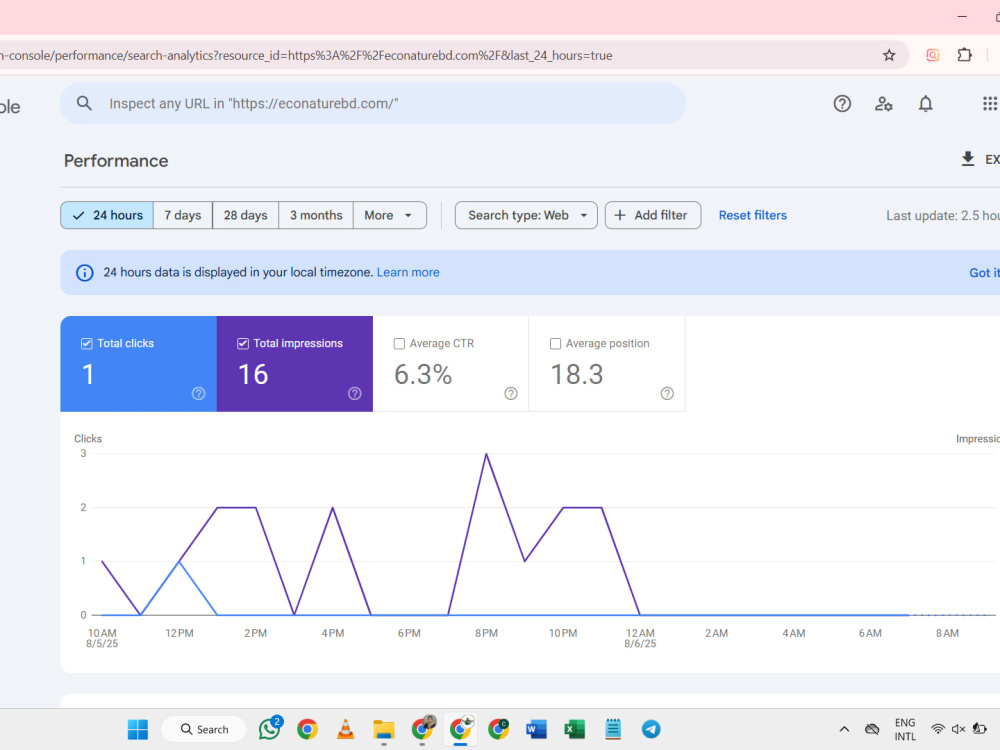The width and height of the screenshot is (1000, 750).
Task: Click the '12AM 8/6/25' axis label
Action: [640, 638]
